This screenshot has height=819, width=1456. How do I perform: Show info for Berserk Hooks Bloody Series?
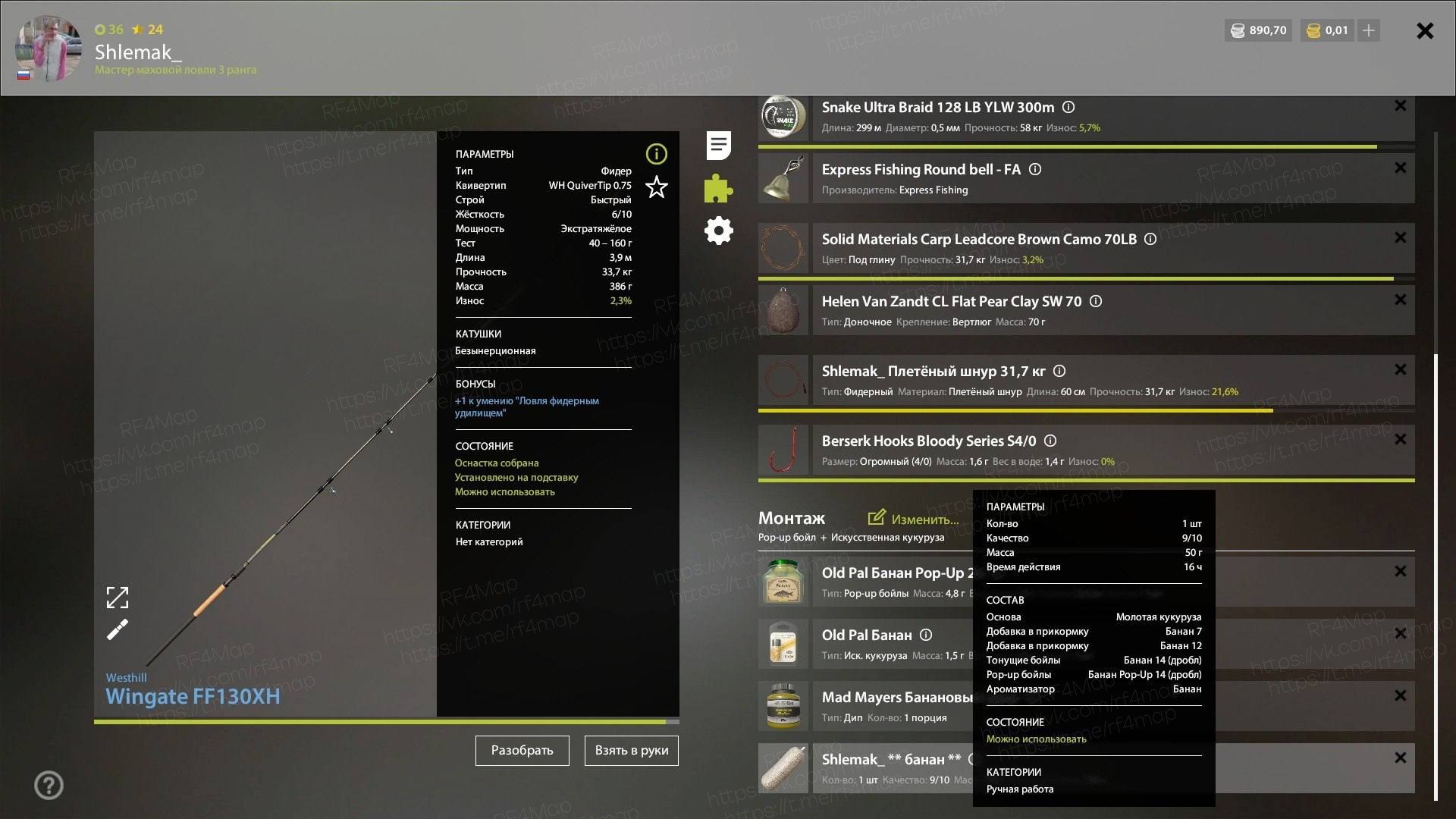pyautogui.click(x=1050, y=441)
